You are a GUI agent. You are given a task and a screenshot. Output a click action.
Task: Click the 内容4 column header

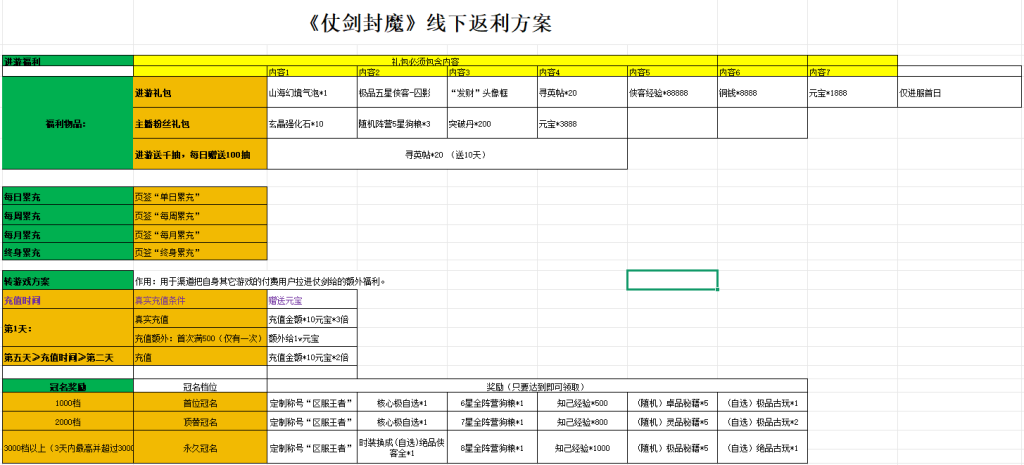[583, 71]
